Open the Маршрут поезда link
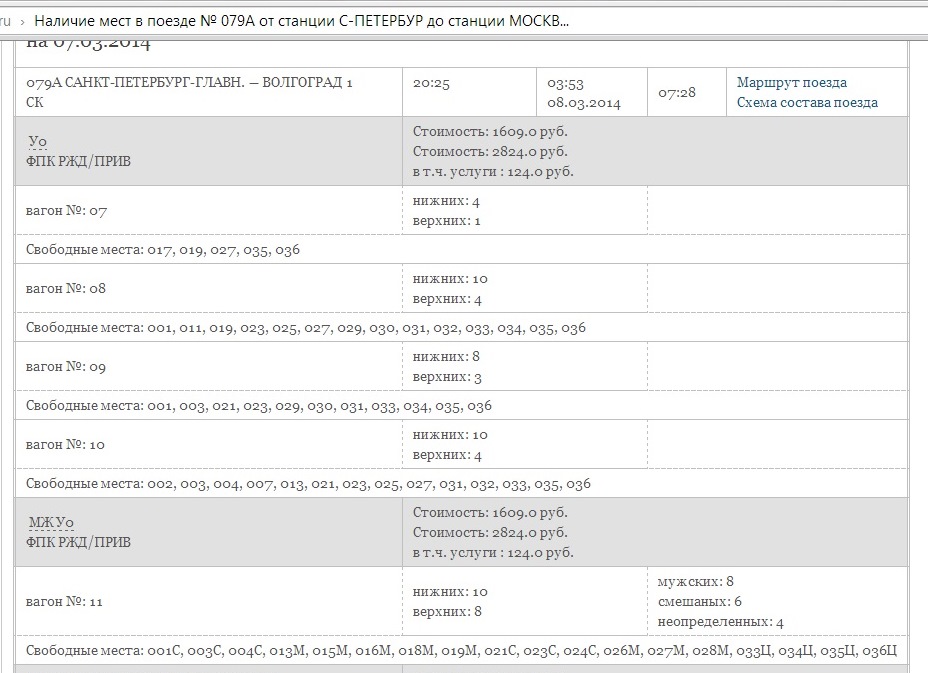This screenshot has width=928, height=673. [791, 83]
